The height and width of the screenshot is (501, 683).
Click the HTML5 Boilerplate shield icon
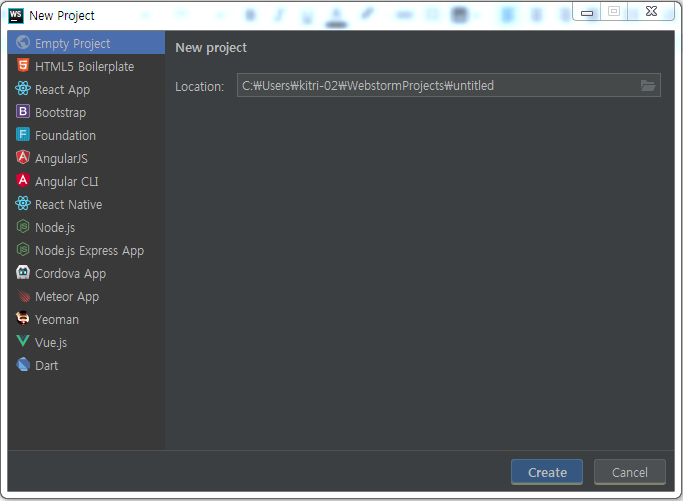click(23, 66)
